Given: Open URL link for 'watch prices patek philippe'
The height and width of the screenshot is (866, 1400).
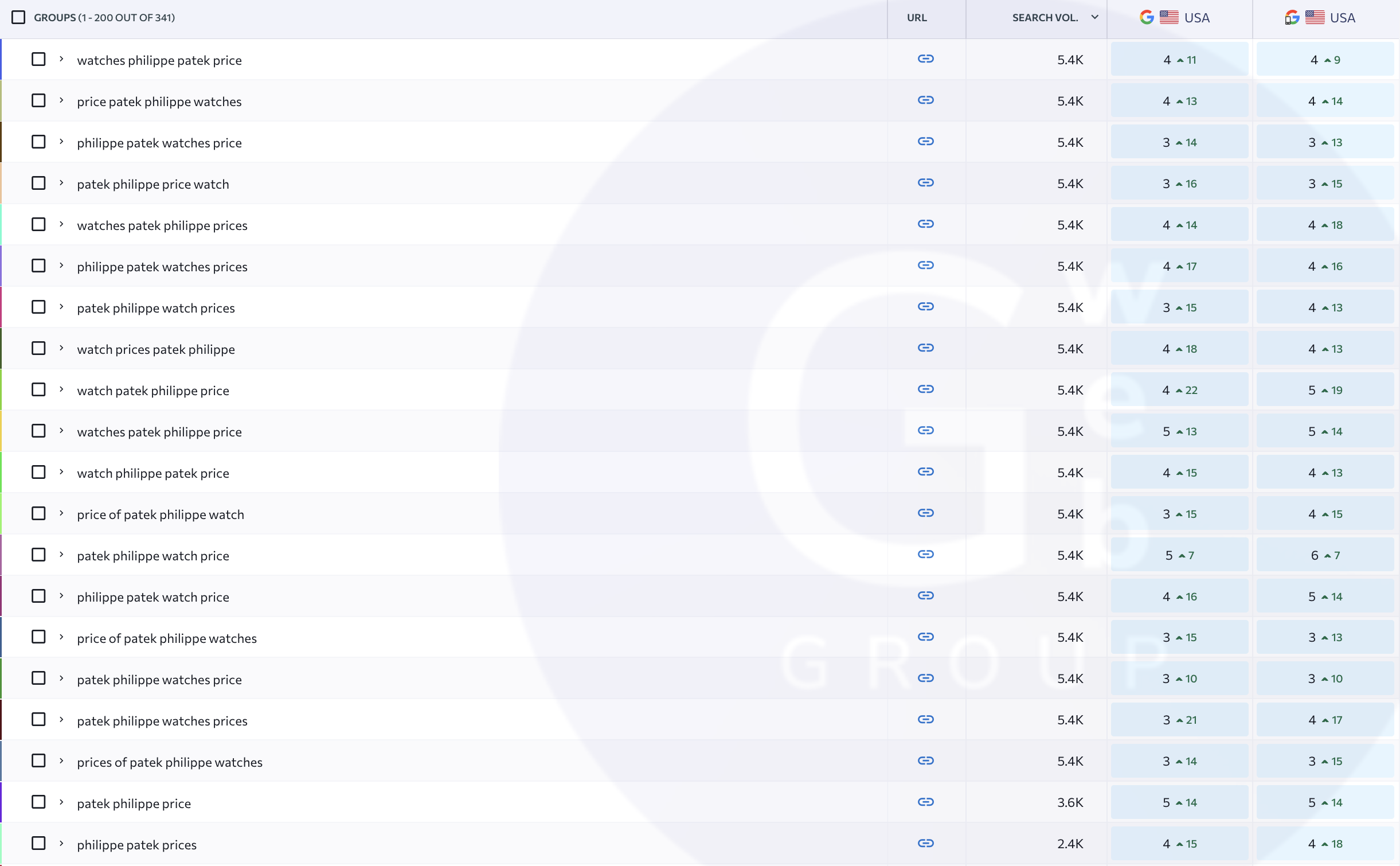Looking at the screenshot, I should click(925, 348).
